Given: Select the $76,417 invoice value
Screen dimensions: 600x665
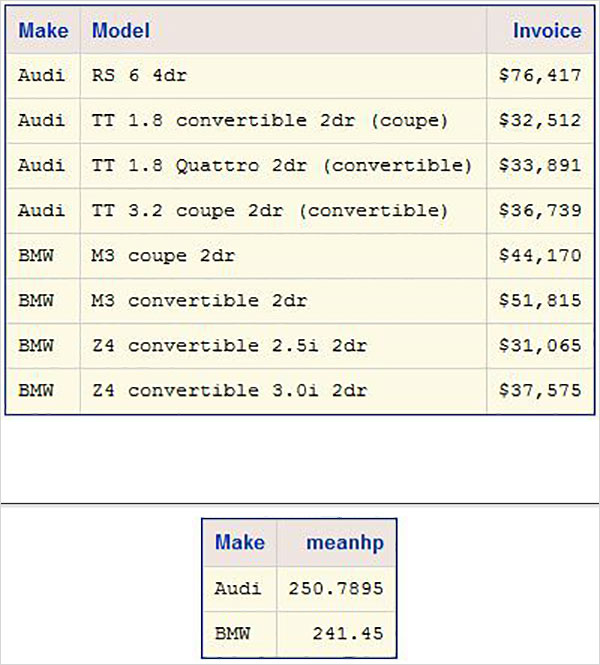Looking at the screenshot, I should [x=540, y=76].
